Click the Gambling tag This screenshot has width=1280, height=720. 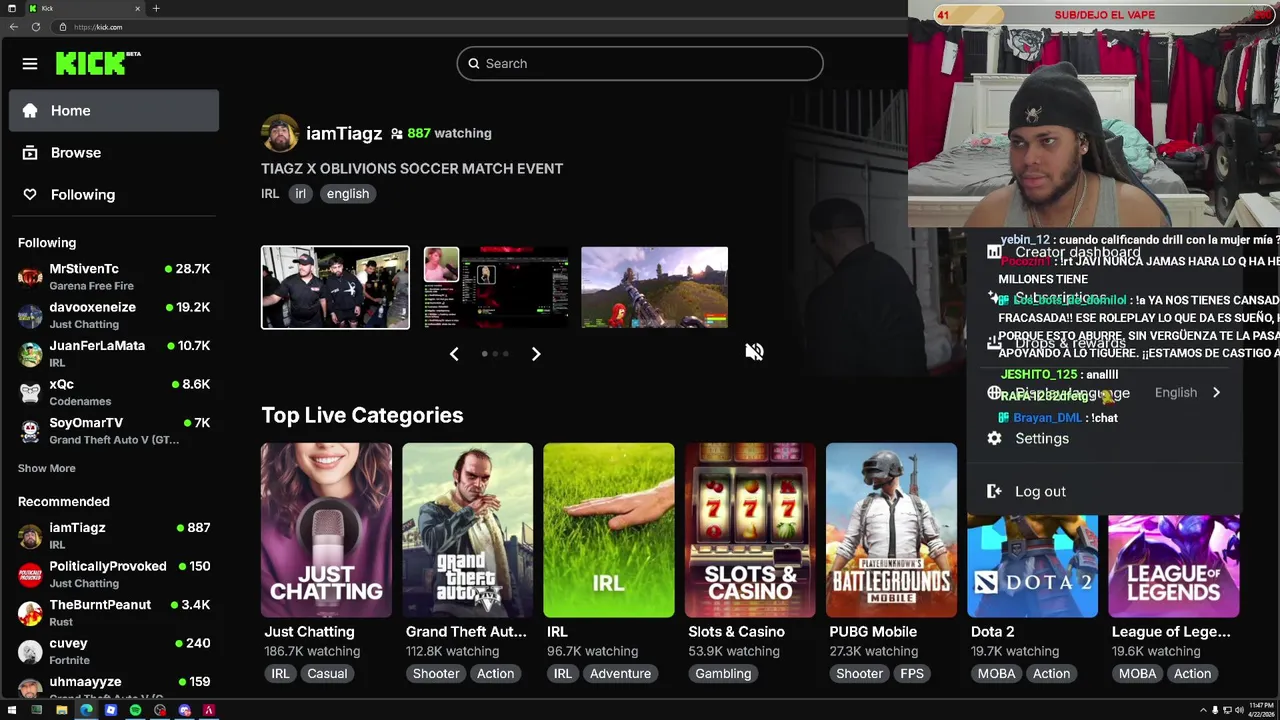(x=723, y=674)
